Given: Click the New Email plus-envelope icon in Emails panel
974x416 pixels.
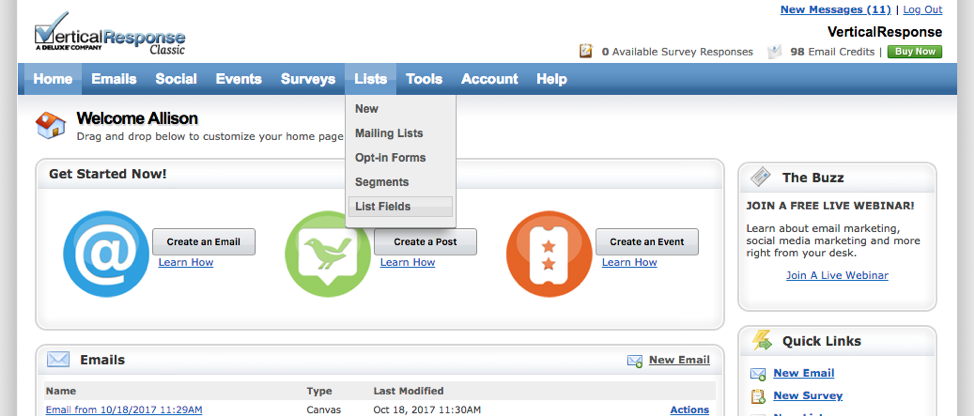Looking at the screenshot, I should pyautogui.click(x=634, y=361).
